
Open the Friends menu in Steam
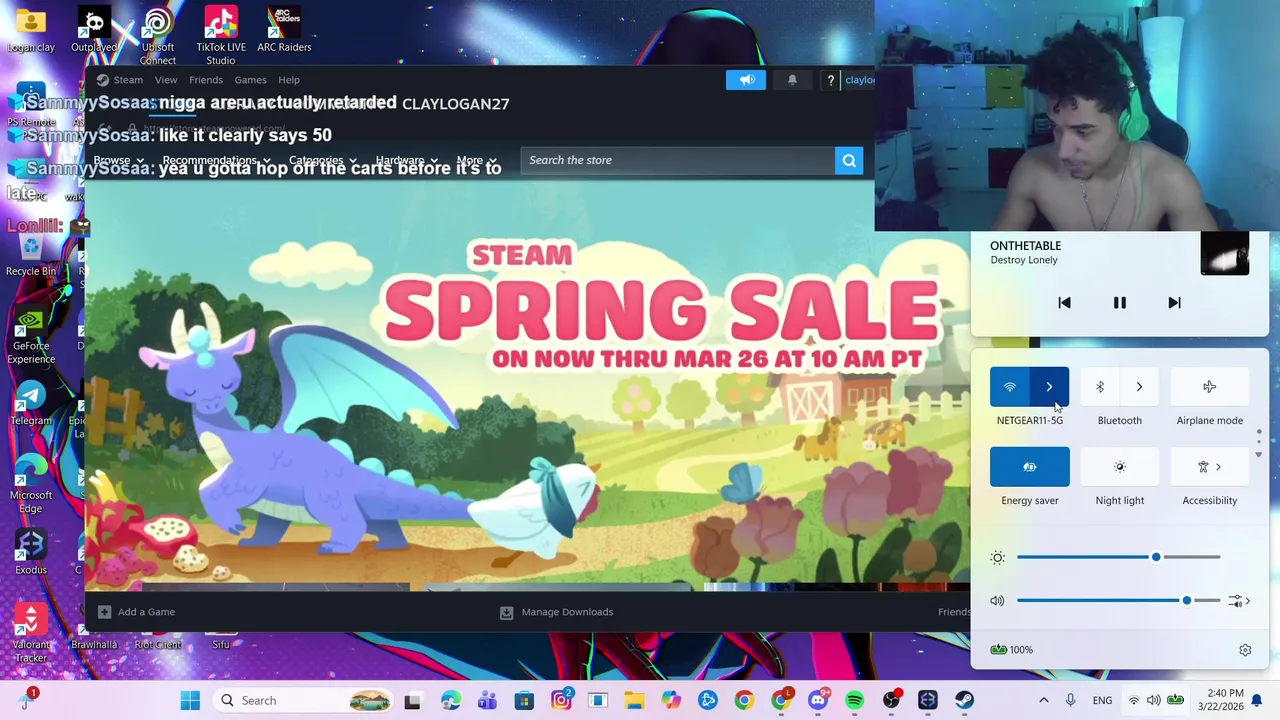coord(206,80)
